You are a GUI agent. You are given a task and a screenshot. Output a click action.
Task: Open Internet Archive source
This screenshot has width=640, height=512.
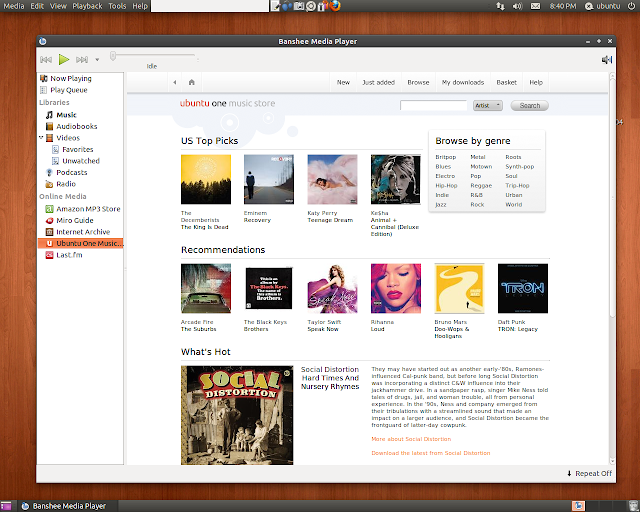78,232
